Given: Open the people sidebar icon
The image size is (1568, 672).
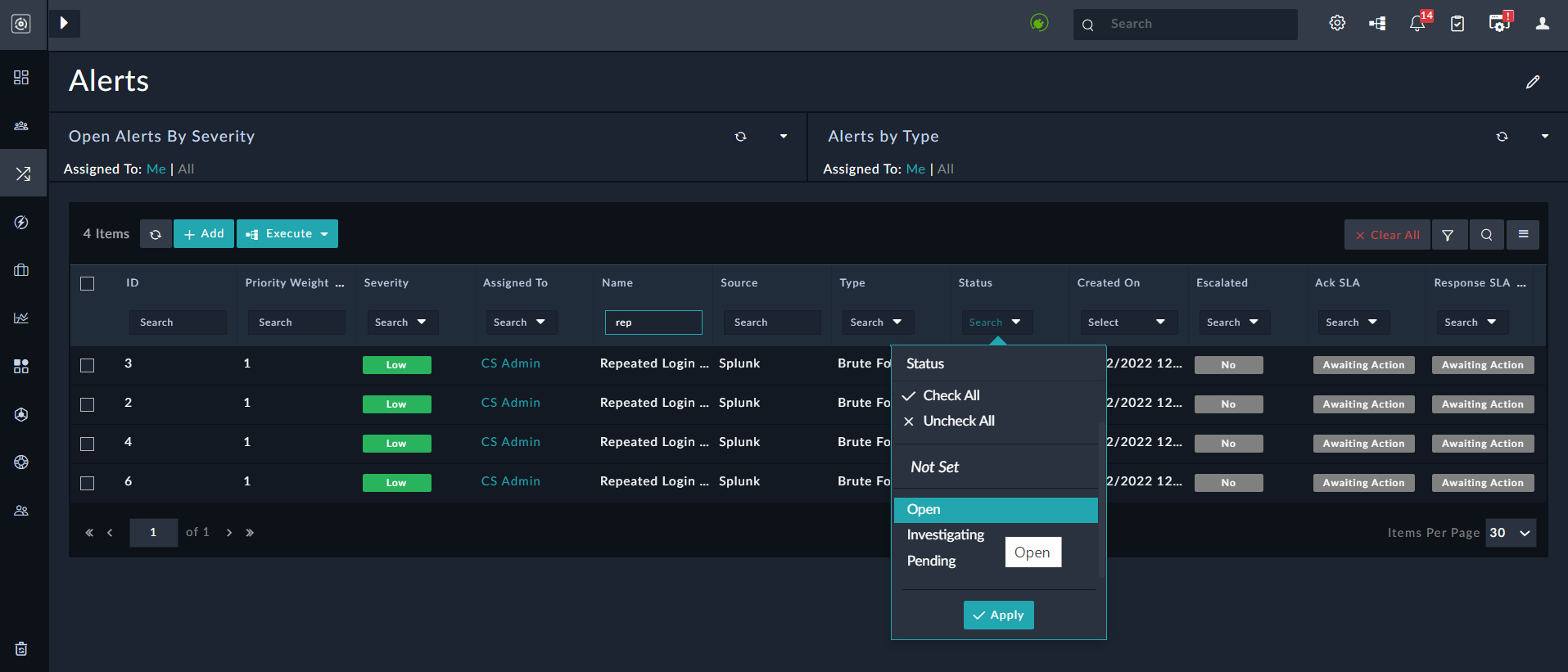Looking at the screenshot, I should coord(21,510).
